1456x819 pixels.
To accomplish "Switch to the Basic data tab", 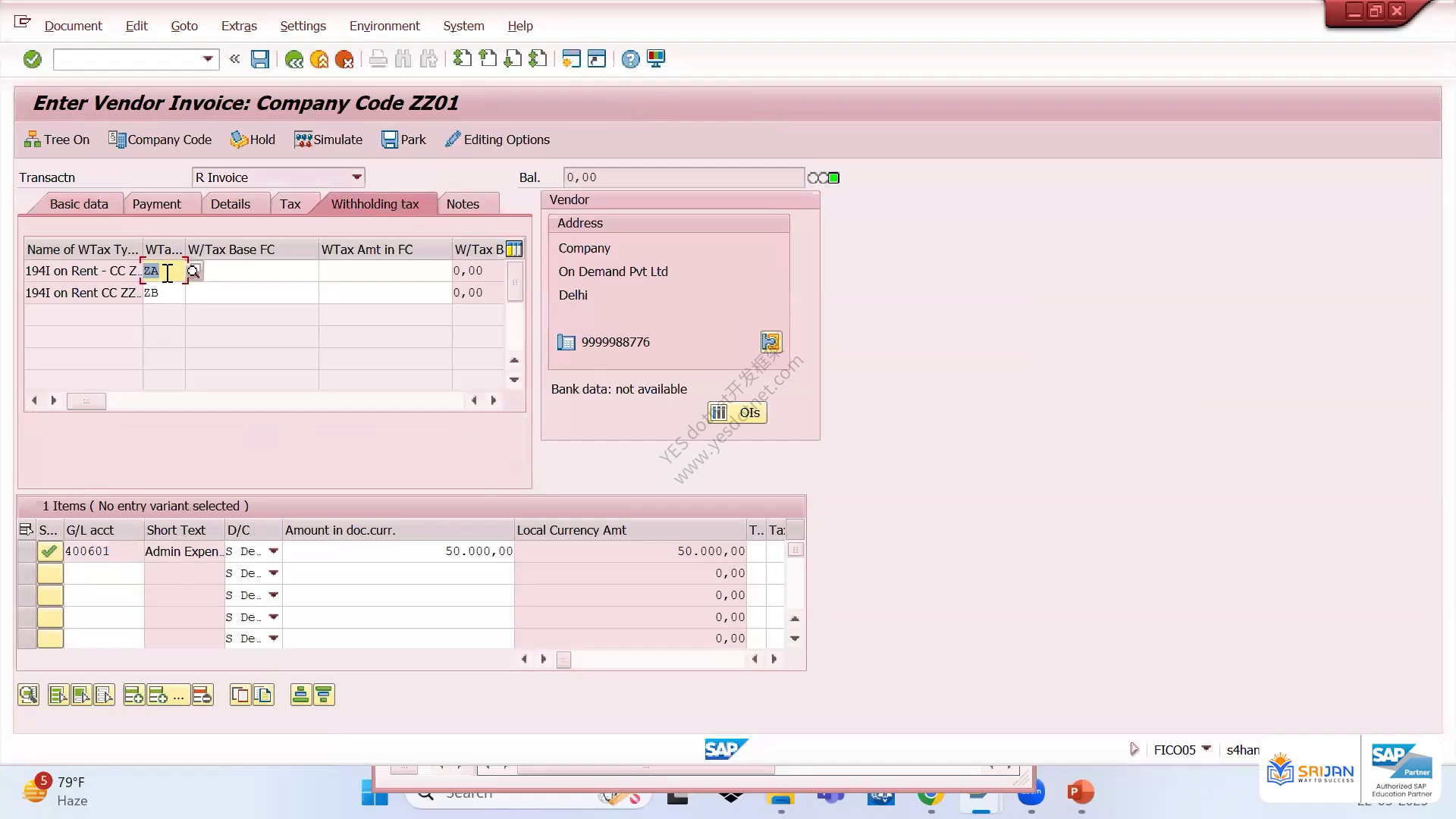I will 79,204.
